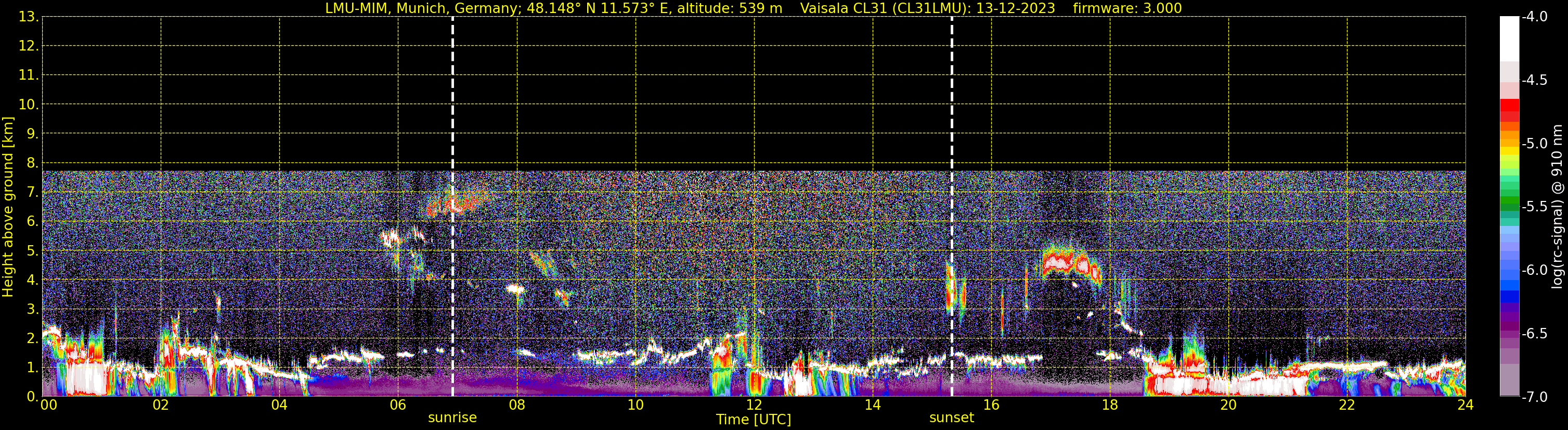
Task: Click the "14" tick on the time axis
Action: pos(873,405)
